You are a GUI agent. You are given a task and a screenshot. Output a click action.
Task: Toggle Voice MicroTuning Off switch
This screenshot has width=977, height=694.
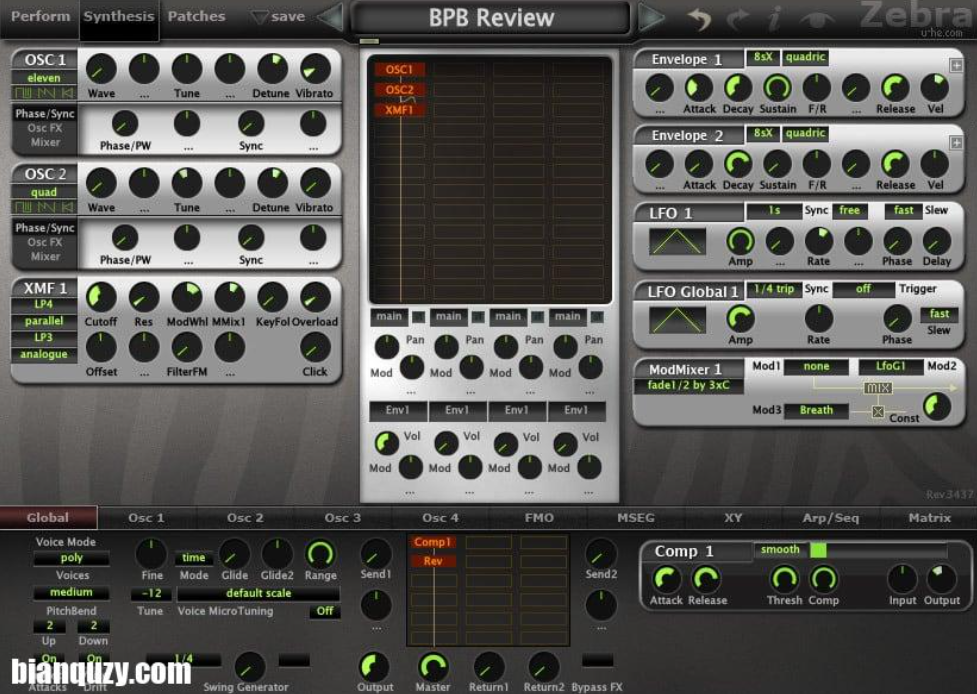324,611
